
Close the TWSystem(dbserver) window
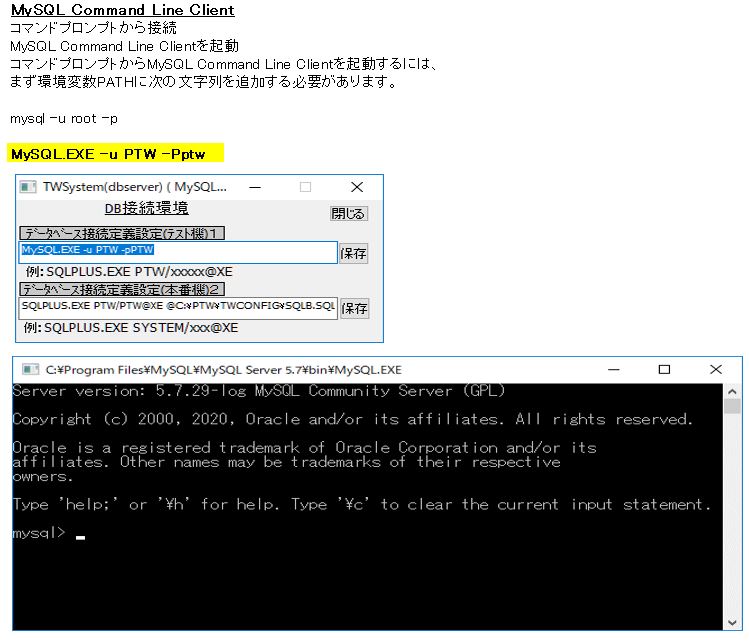pyautogui.click(x=357, y=187)
